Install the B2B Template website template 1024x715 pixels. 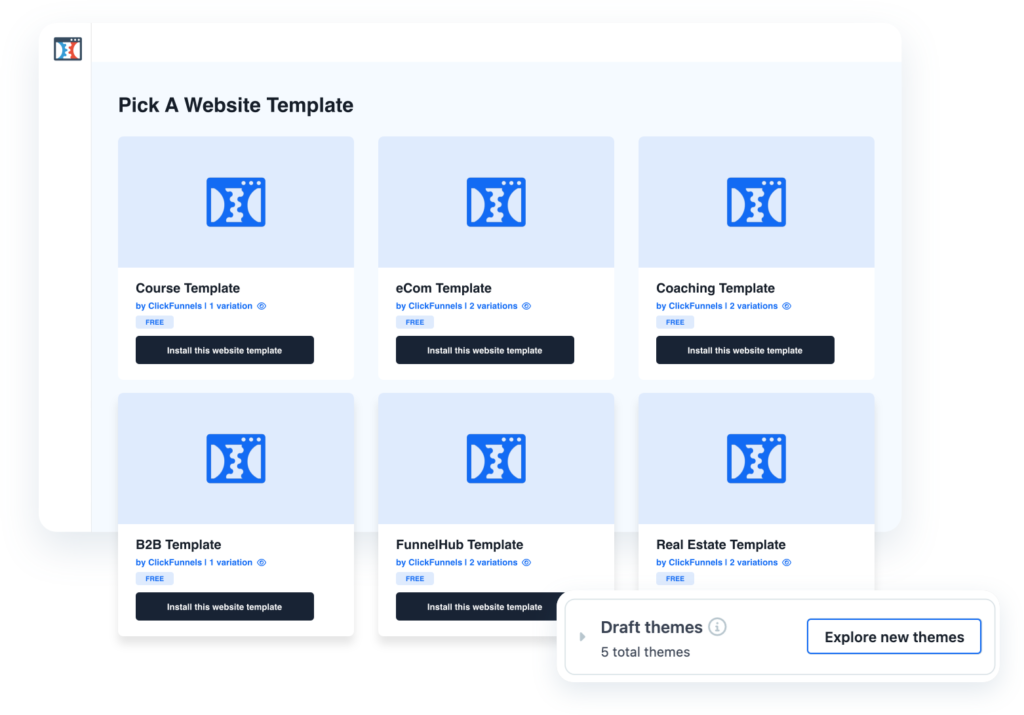pyautogui.click(x=225, y=607)
